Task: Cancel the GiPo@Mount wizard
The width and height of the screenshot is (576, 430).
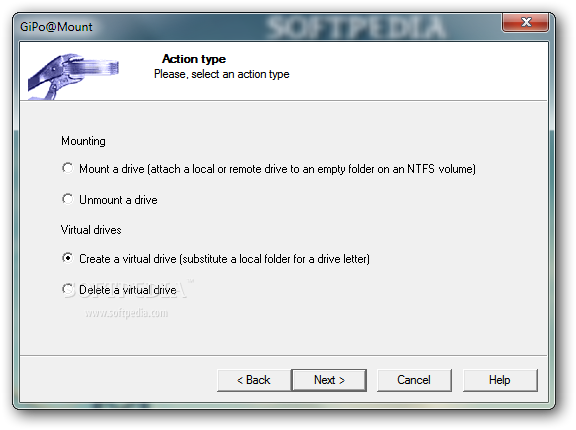Action: [x=414, y=380]
